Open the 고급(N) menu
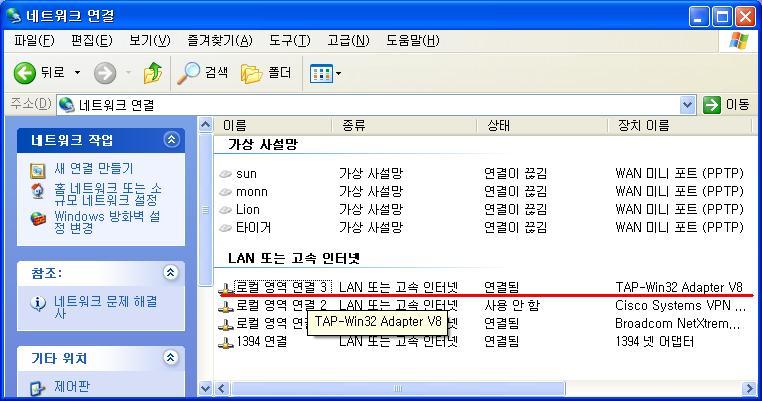Image resolution: width=762 pixels, height=401 pixels. click(348, 41)
